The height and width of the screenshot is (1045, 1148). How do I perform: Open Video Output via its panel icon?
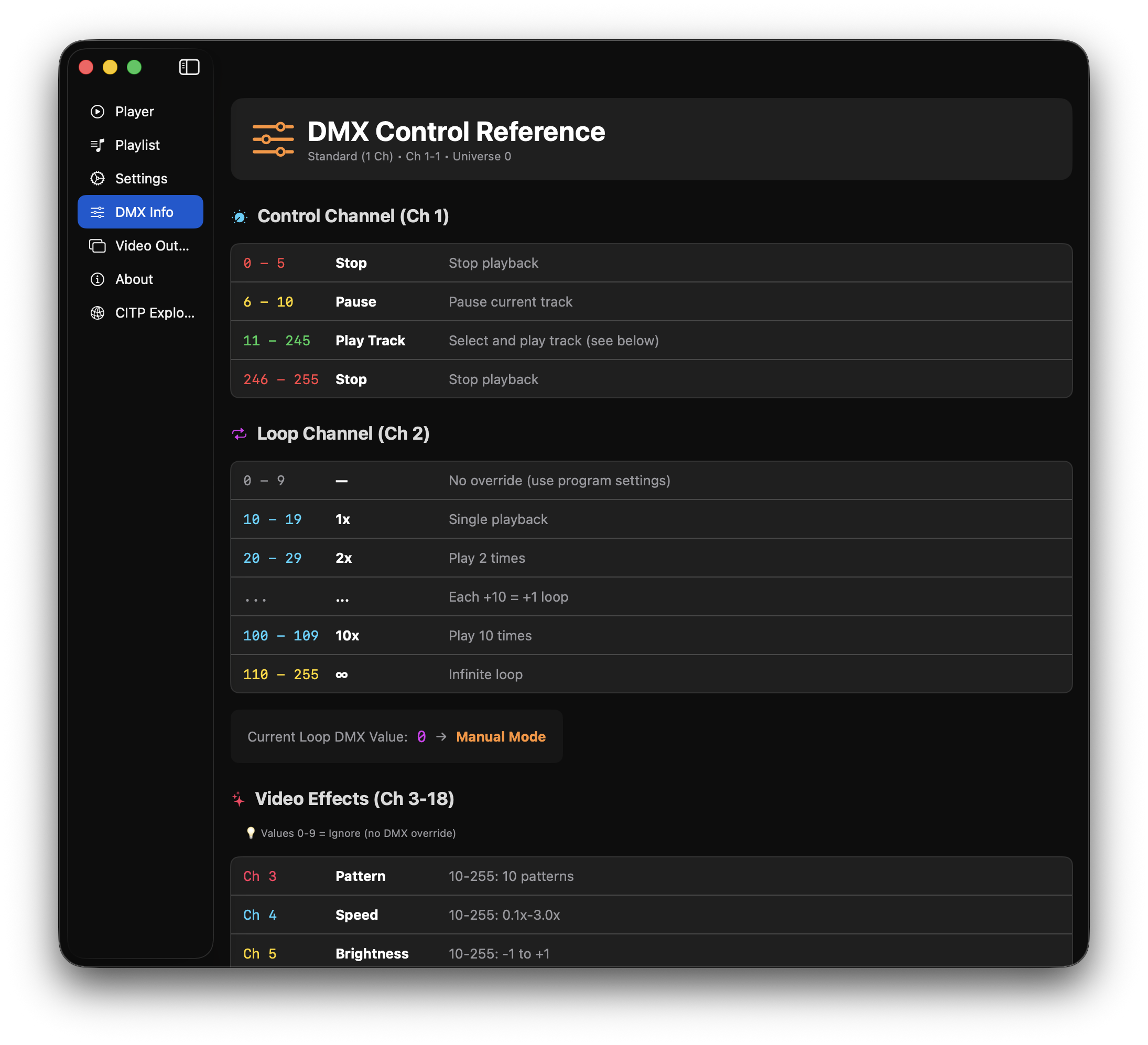[98, 246]
